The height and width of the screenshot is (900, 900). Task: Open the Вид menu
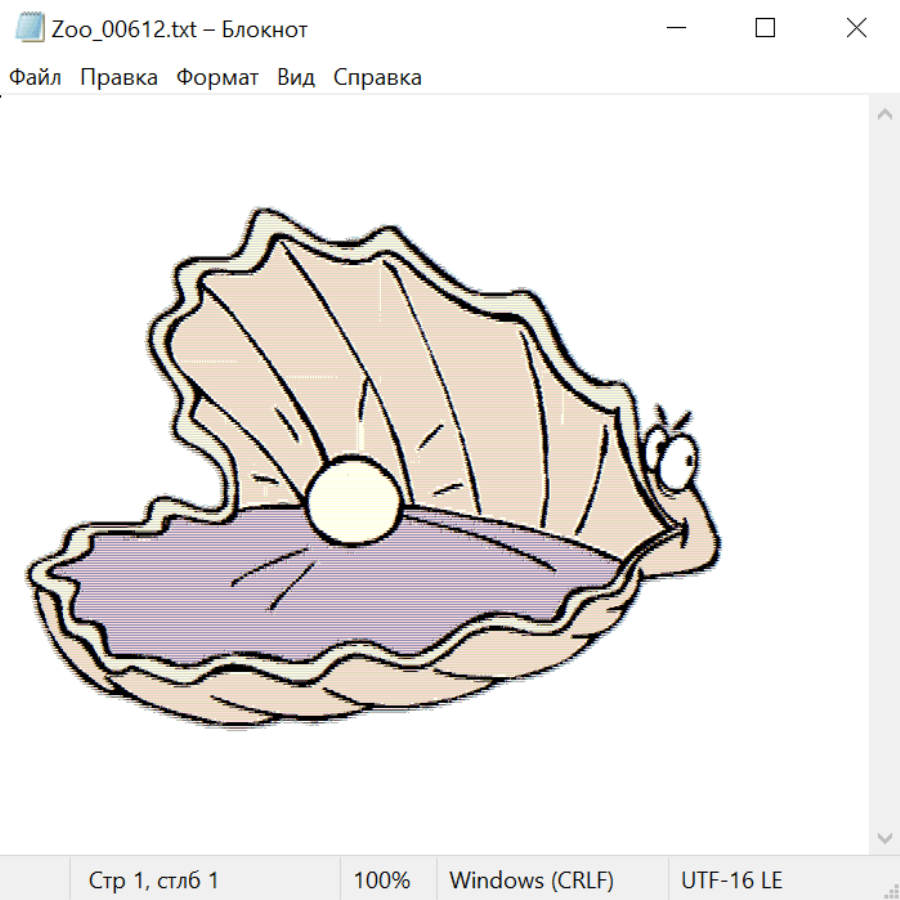coord(295,78)
